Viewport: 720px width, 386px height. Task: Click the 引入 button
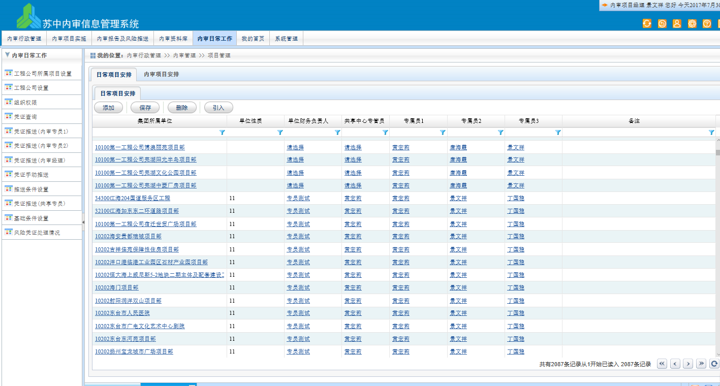click(219, 107)
